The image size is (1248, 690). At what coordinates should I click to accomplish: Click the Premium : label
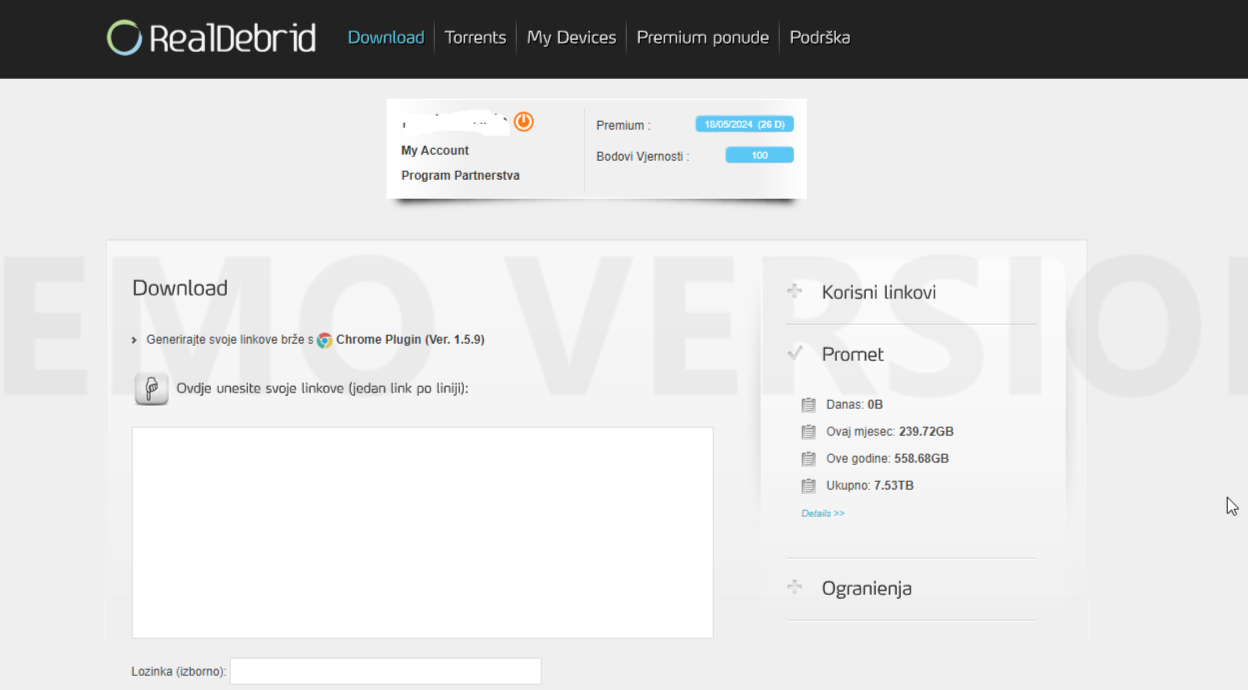[623, 126]
